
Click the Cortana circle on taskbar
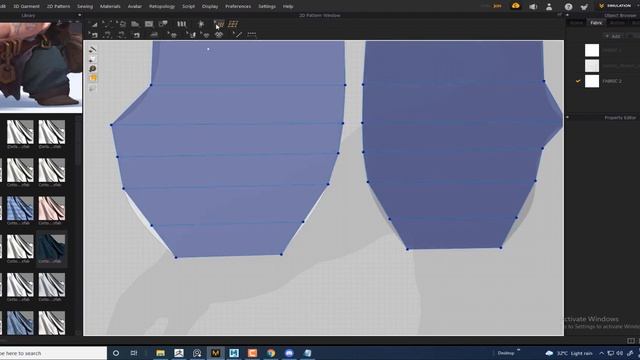(116, 353)
